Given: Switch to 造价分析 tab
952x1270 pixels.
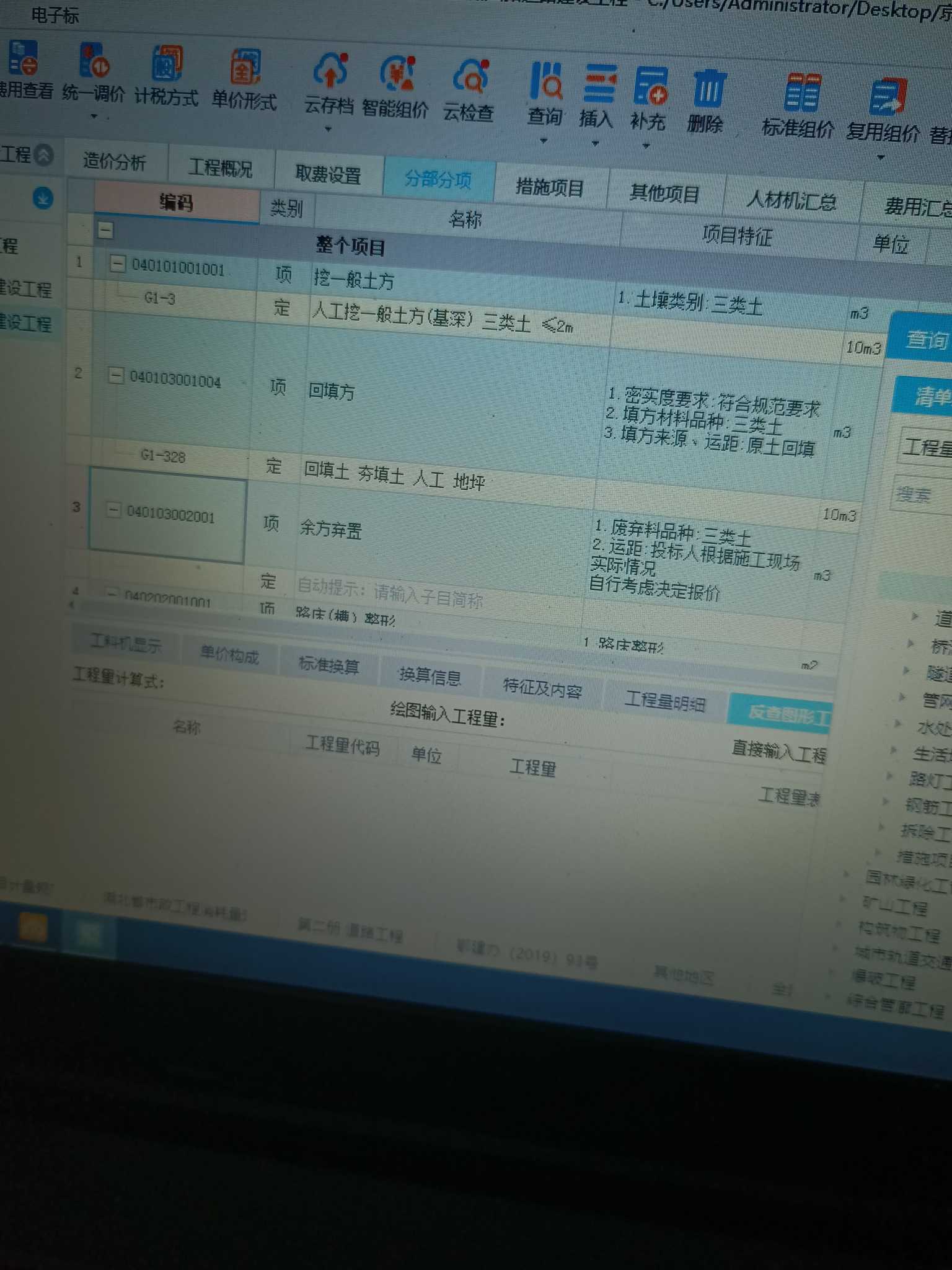Looking at the screenshot, I should [115, 162].
